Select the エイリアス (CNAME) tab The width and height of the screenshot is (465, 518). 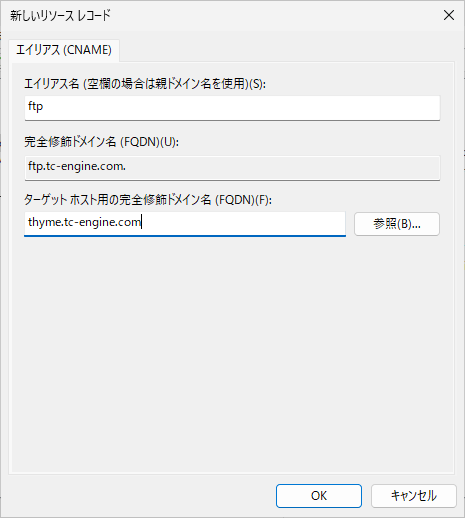(x=64, y=50)
